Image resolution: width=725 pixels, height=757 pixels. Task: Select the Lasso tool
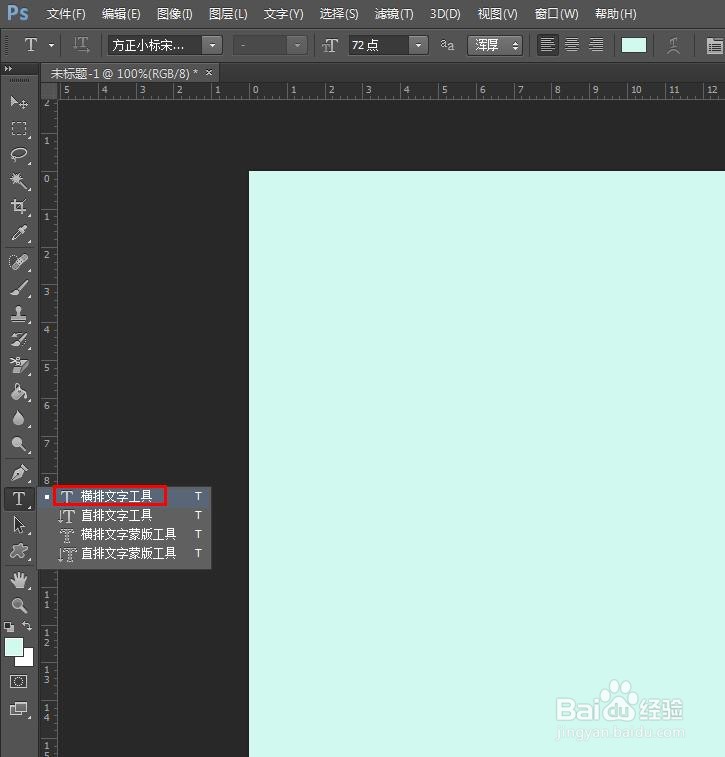(19, 154)
